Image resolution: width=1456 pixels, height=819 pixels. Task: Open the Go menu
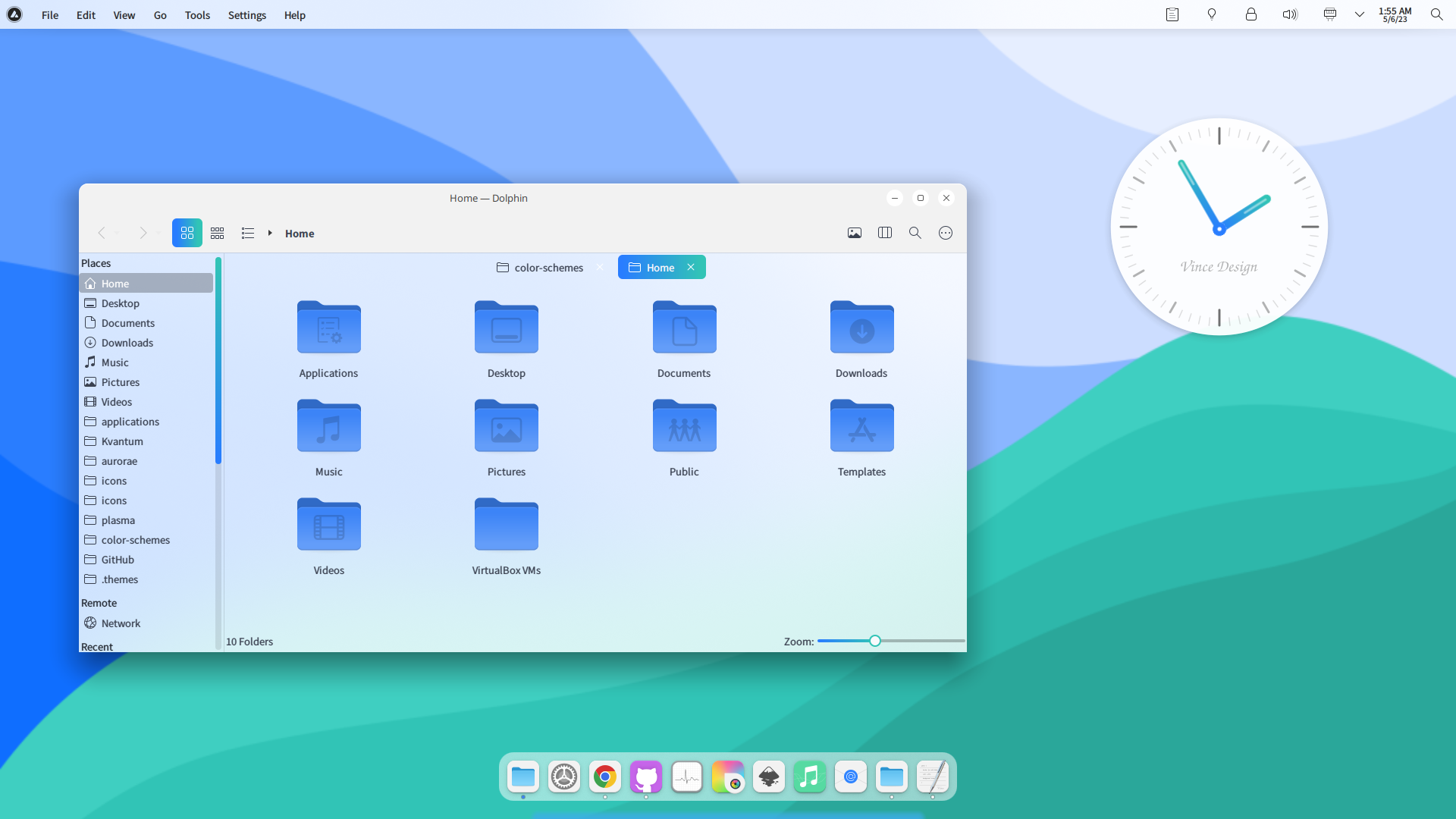160,15
